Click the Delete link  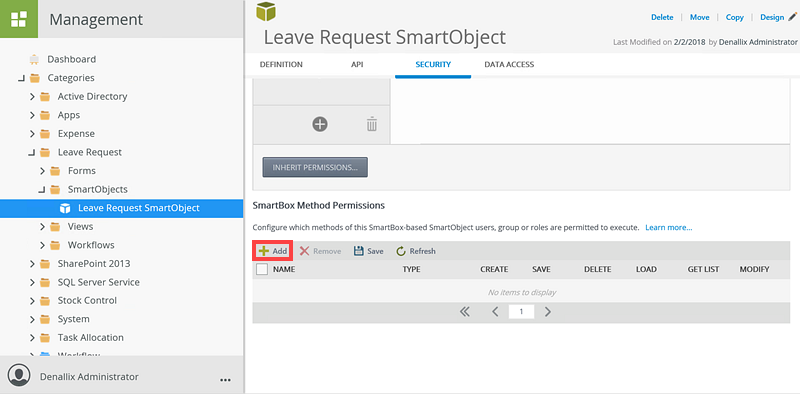point(662,17)
